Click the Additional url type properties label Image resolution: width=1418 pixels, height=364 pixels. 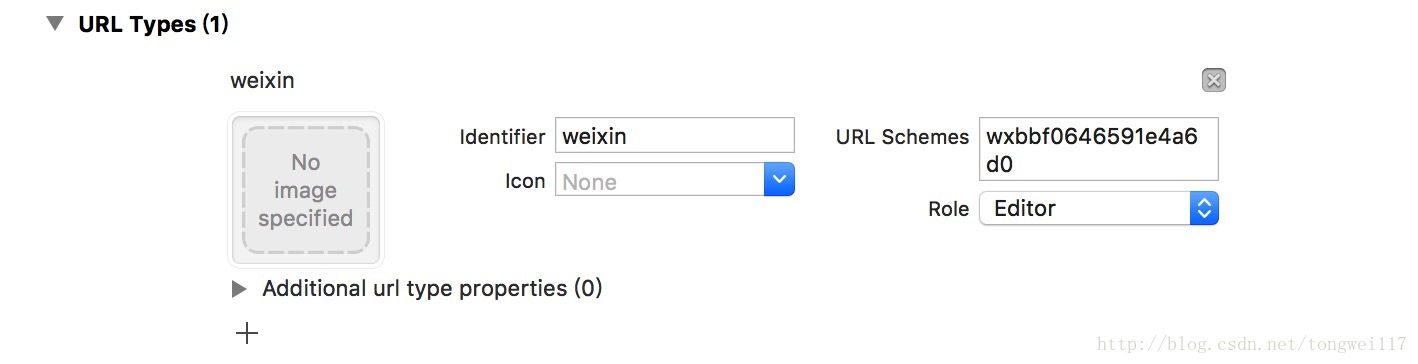click(x=432, y=289)
